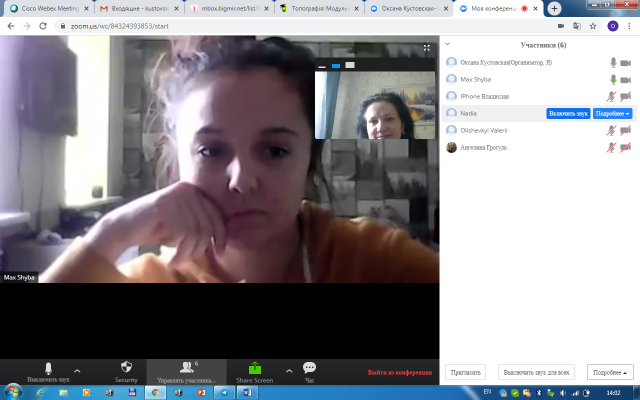The width and height of the screenshot is (640, 400).
Task: Click disabled camera icon for iPhone Владислав
Action: pyautogui.click(x=626, y=96)
